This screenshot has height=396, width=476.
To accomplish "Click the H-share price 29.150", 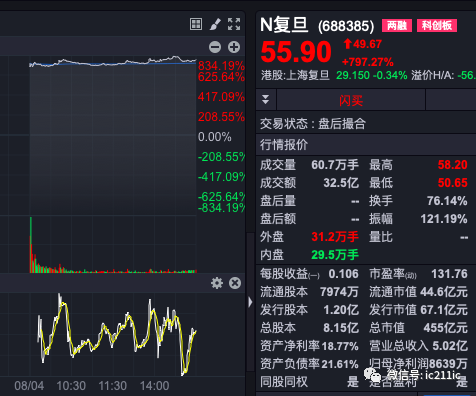I will [x=353, y=75].
